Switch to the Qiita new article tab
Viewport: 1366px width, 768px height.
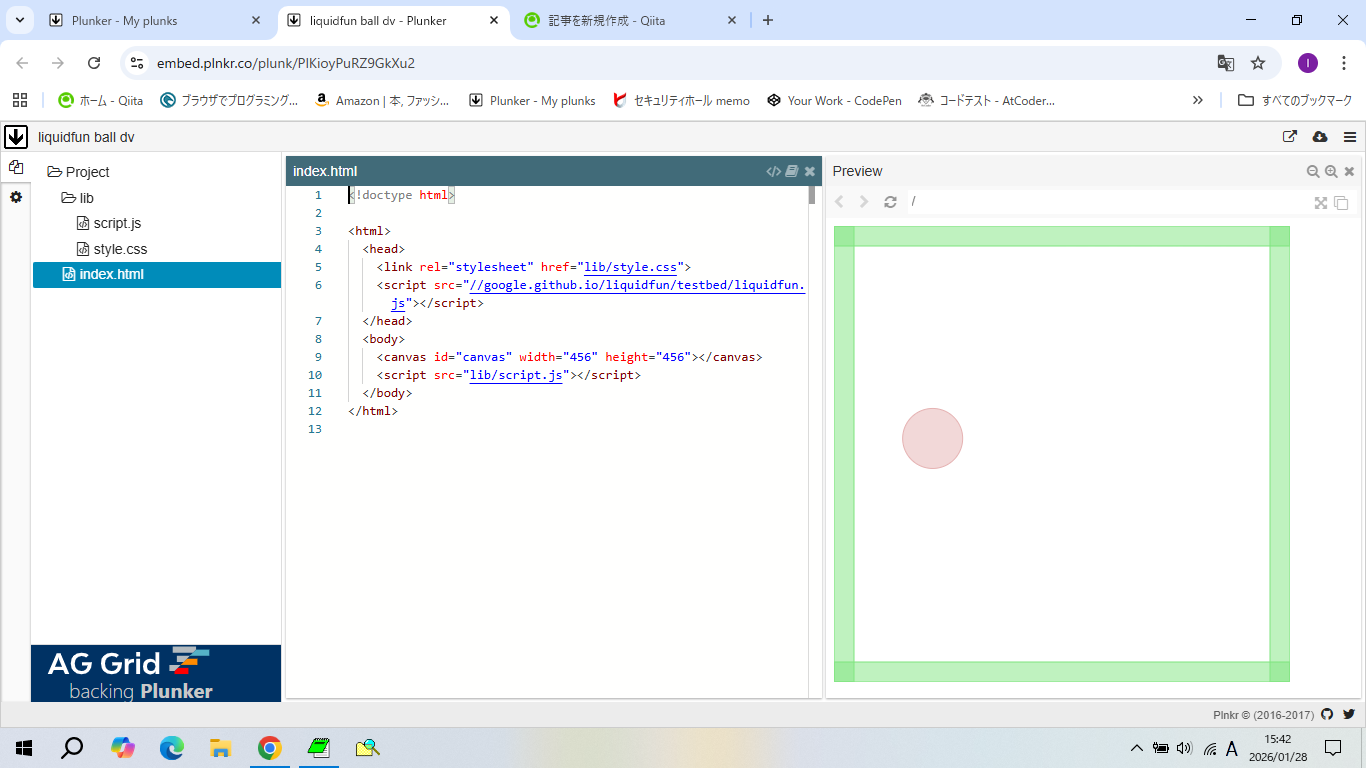(630, 20)
